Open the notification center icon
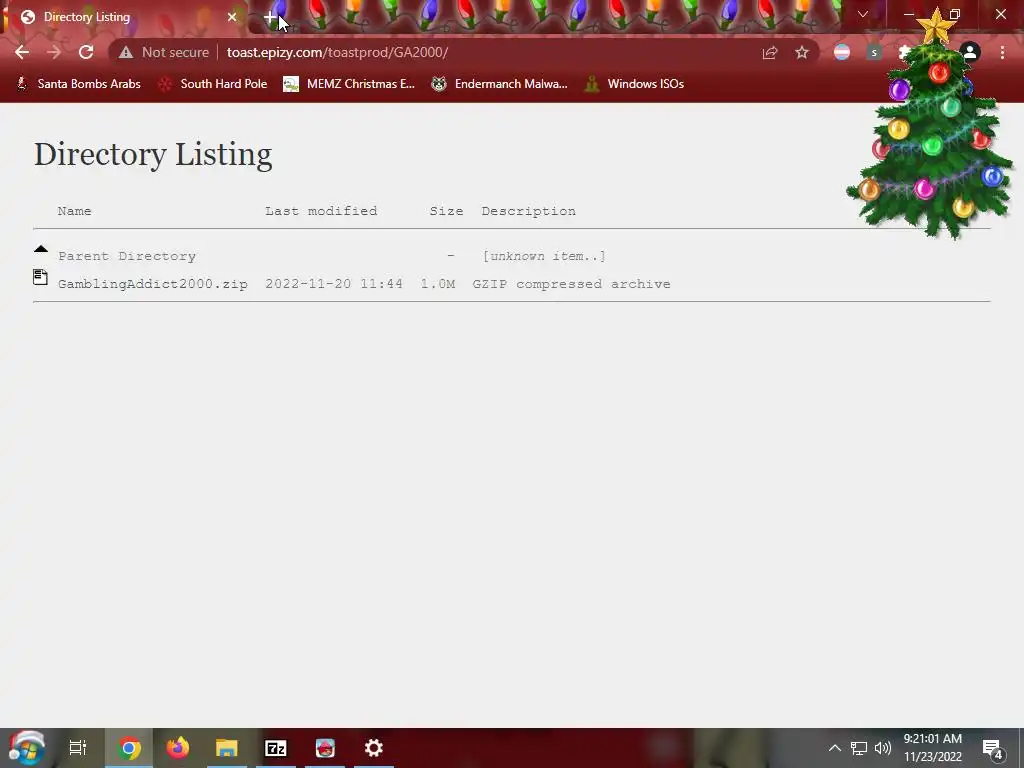The image size is (1024, 768). pyautogui.click(x=993, y=748)
